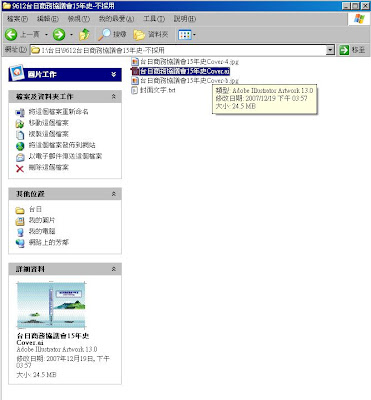The image size is (371, 400).
Task: Click the cover artwork preview thumbnail
Action: [51, 305]
